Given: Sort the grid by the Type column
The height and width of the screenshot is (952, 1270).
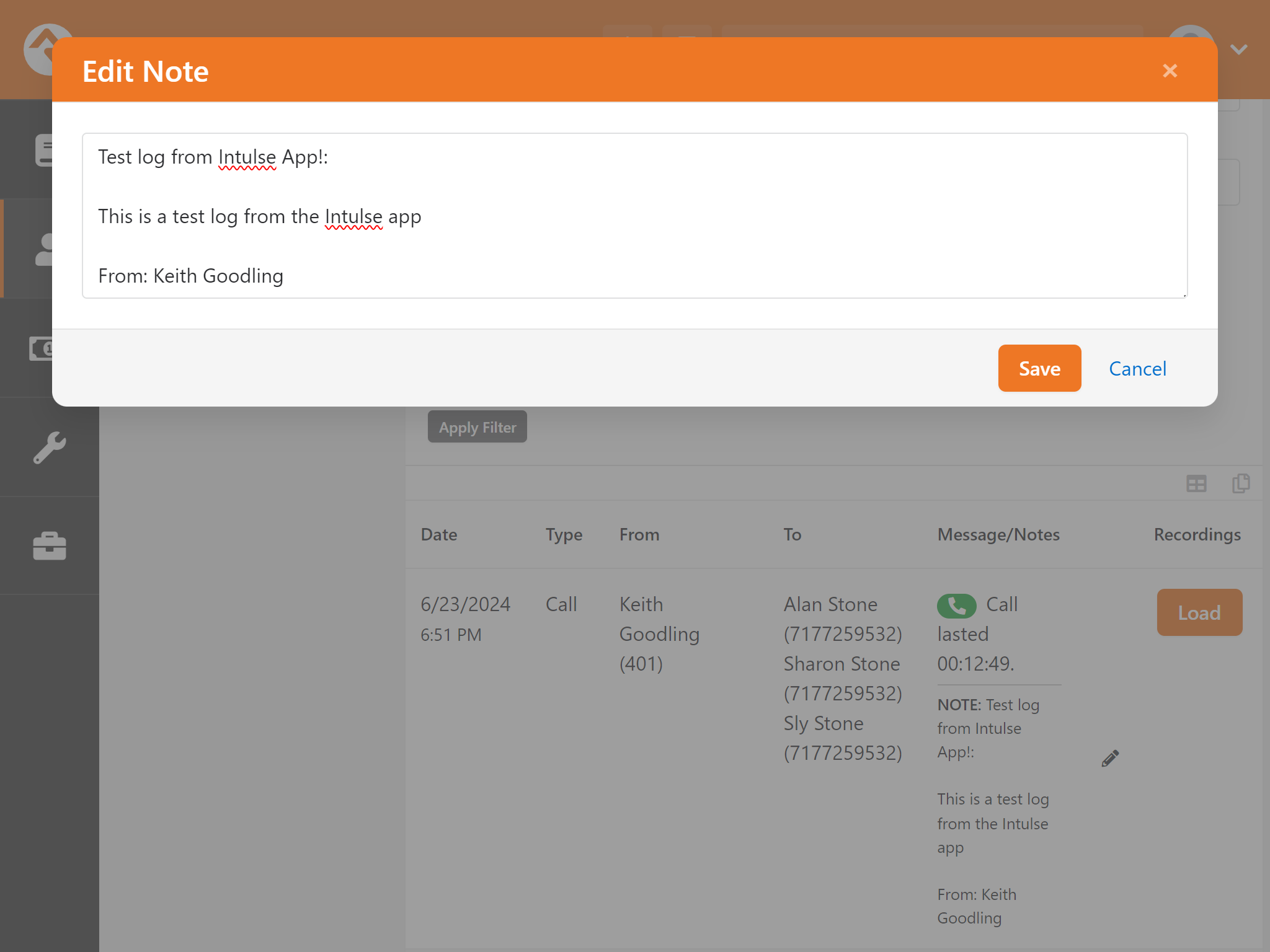Looking at the screenshot, I should coord(564,534).
